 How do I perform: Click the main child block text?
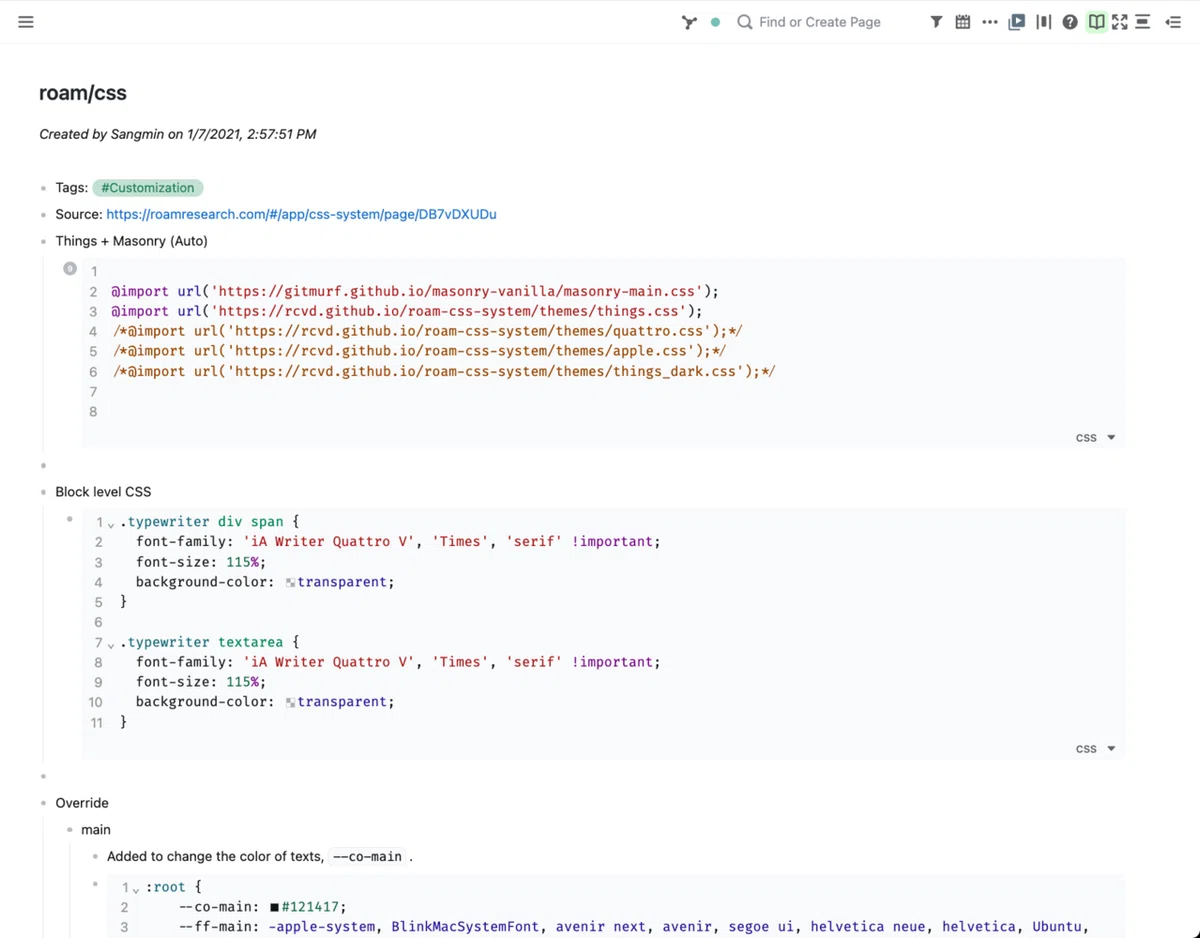pyautogui.click(x=96, y=830)
